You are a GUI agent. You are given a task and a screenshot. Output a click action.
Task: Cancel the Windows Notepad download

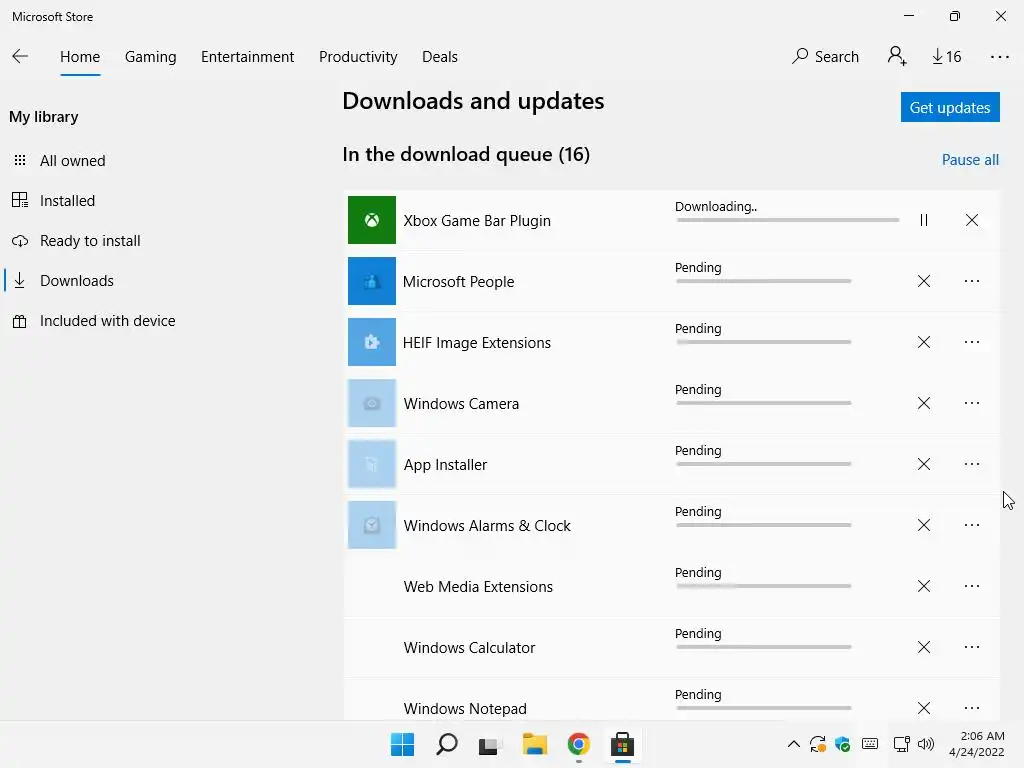coord(923,708)
